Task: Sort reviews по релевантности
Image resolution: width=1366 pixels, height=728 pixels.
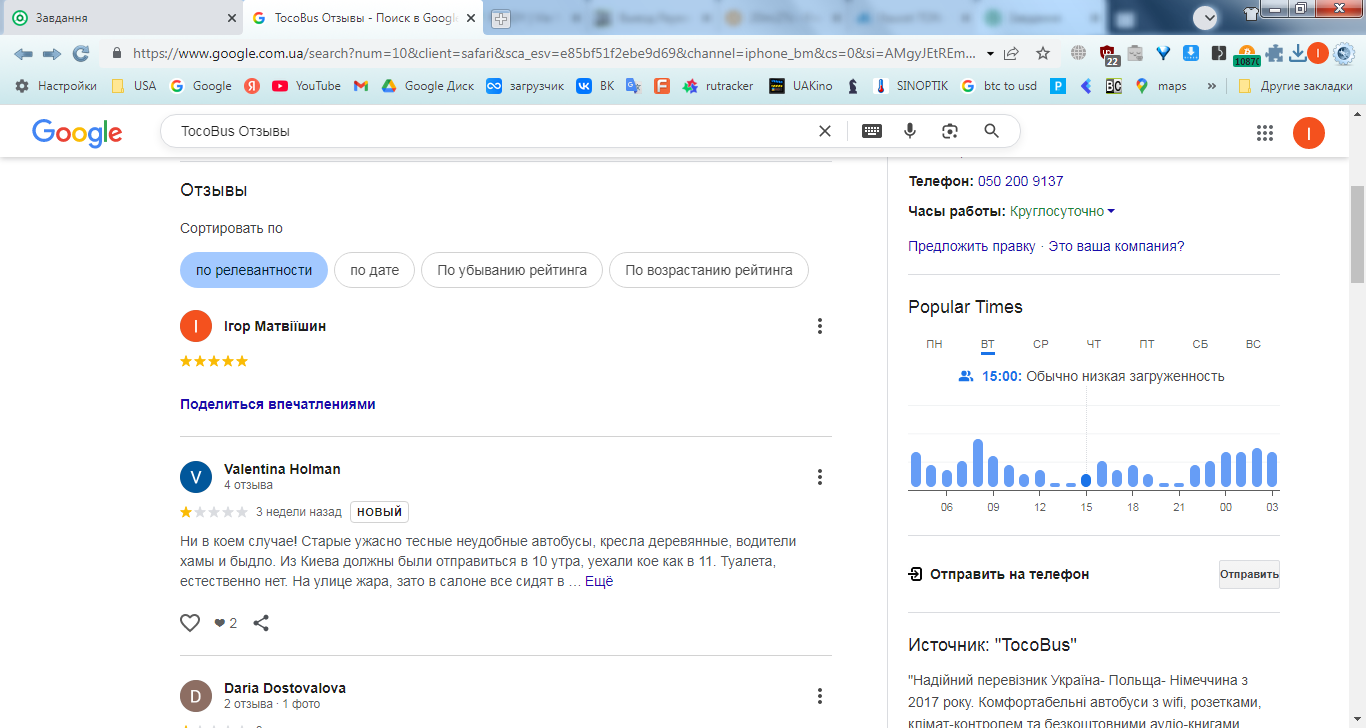Action: pyautogui.click(x=254, y=270)
